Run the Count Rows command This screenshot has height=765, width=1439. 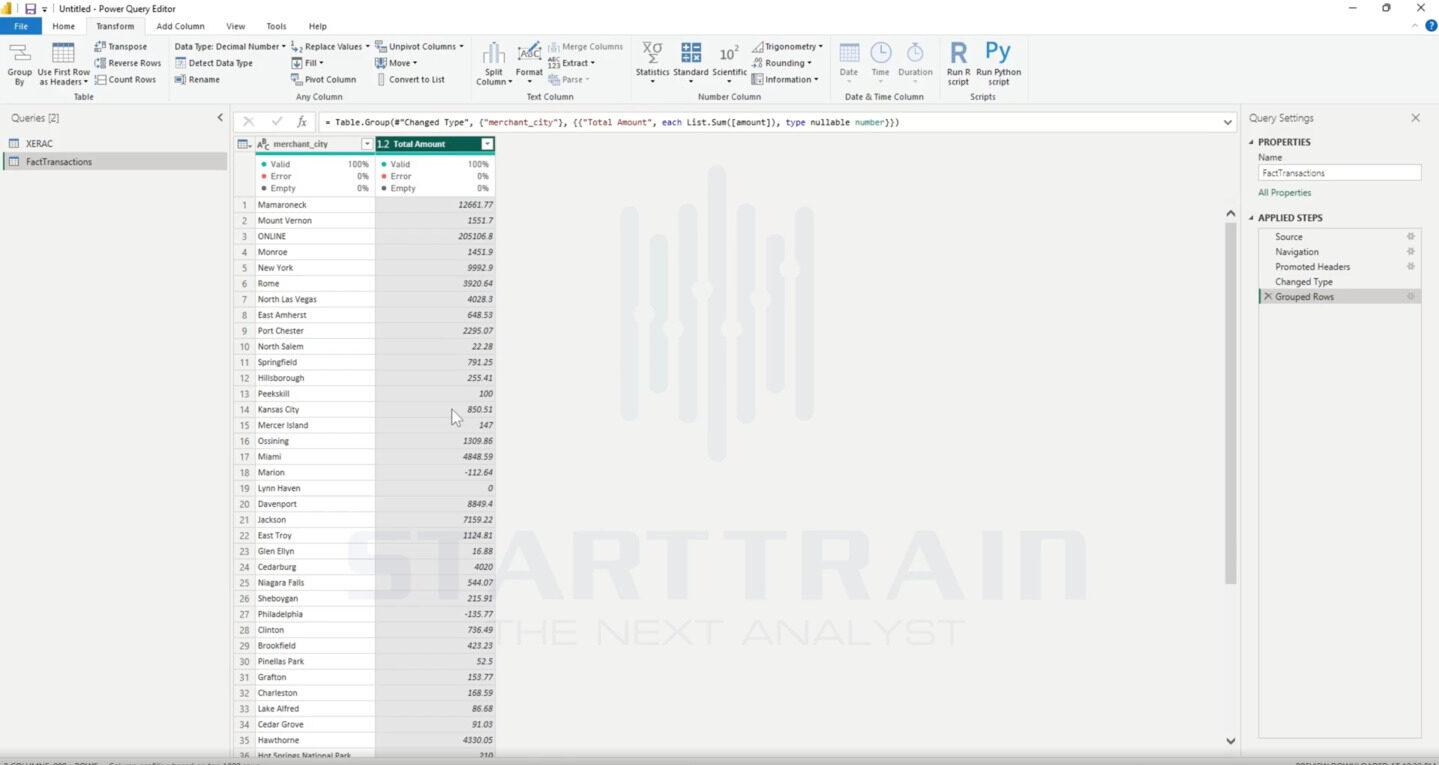(x=126, y=80)
